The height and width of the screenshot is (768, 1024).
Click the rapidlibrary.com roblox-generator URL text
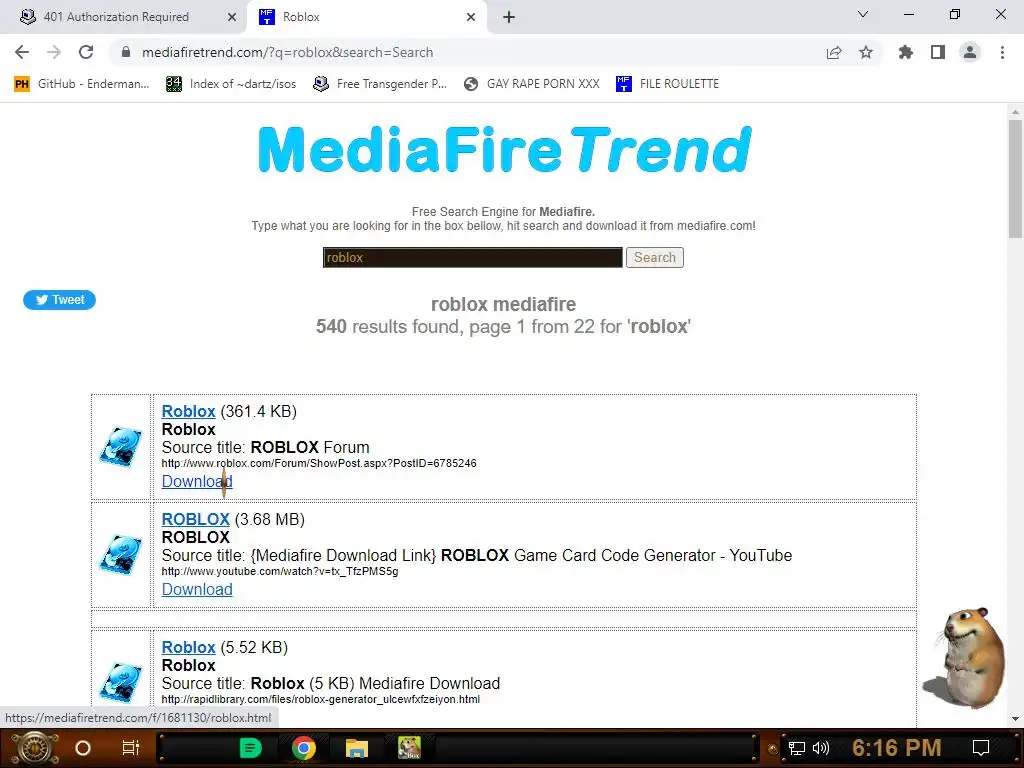coord(321,699)
